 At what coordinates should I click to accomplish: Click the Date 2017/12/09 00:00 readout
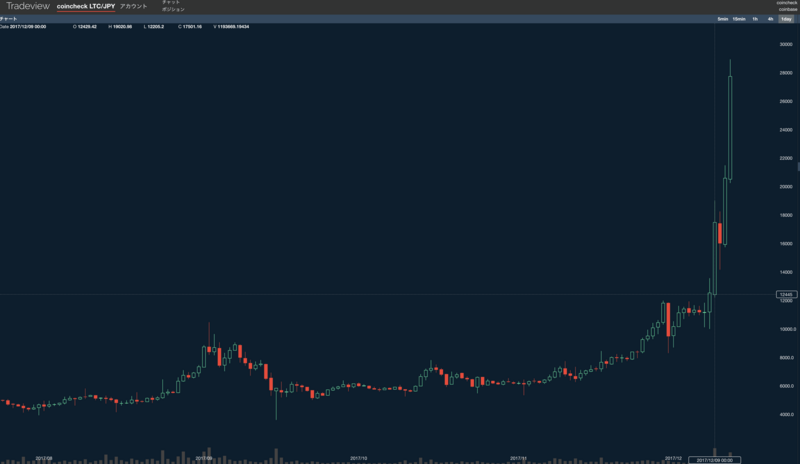click(x=23, y=27)
